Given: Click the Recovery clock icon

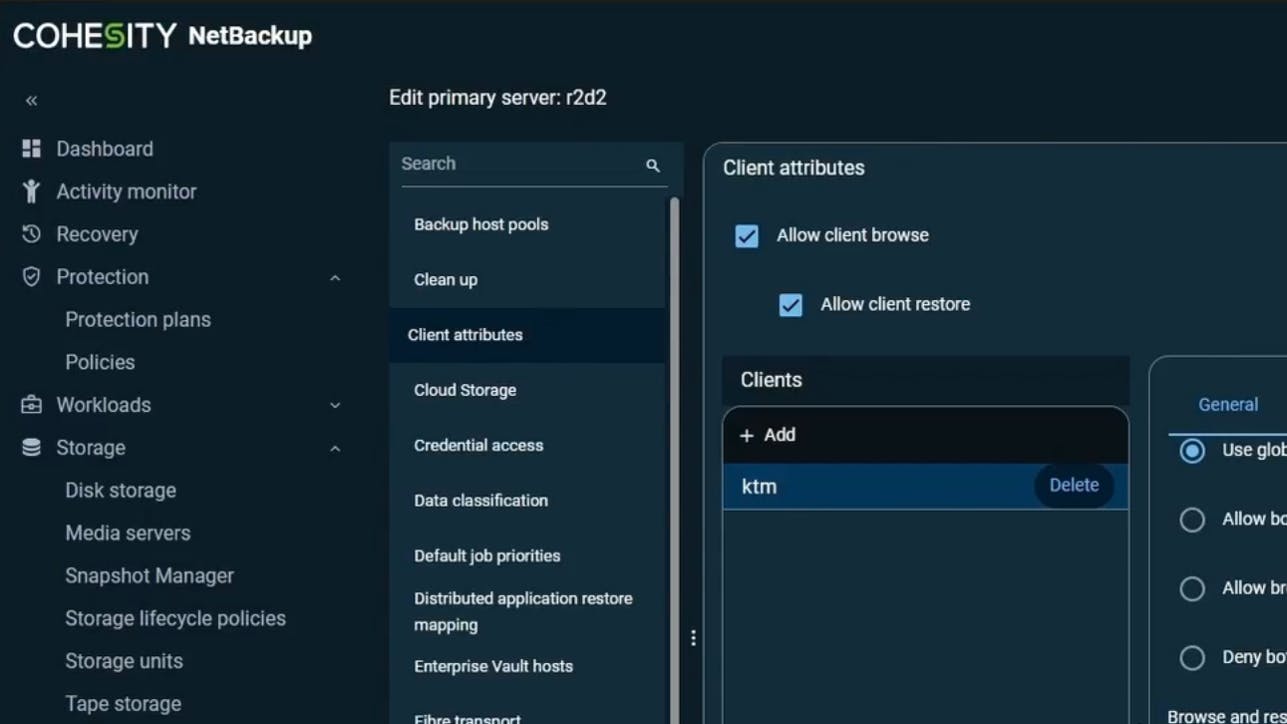Looking at the screenshot, I should [31, 234].
